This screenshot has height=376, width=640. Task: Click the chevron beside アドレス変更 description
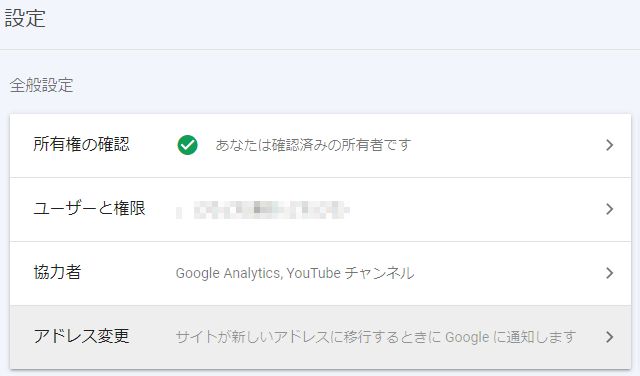point(609,337)
